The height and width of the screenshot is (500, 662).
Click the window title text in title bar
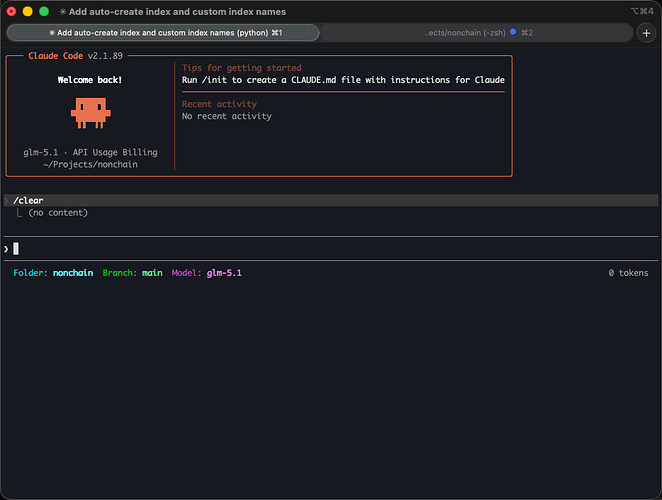pyautogui.click(x=177, y=12)
